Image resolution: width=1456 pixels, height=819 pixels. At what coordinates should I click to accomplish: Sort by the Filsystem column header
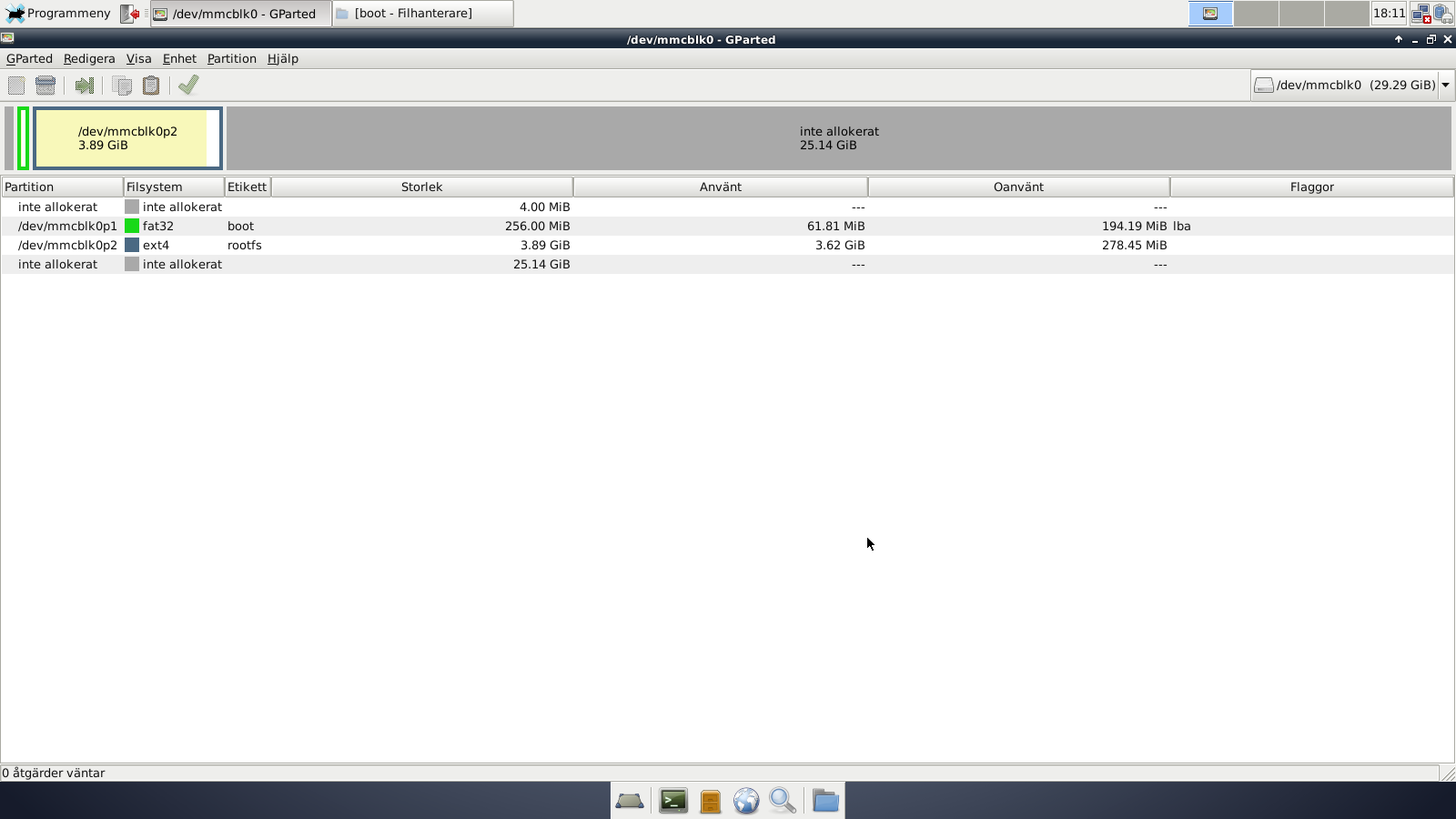(174, 187)
